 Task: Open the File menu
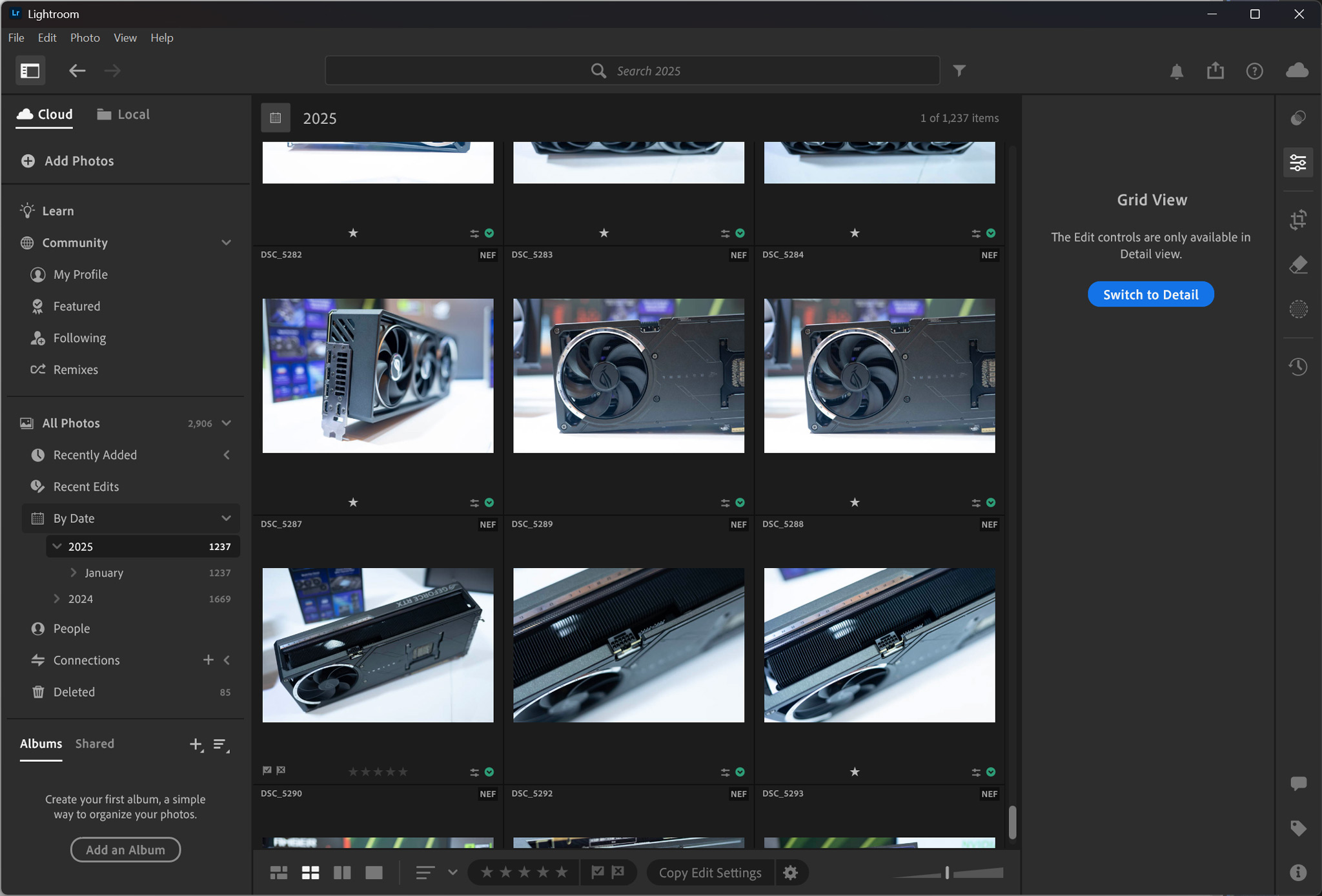coord(16,37)
